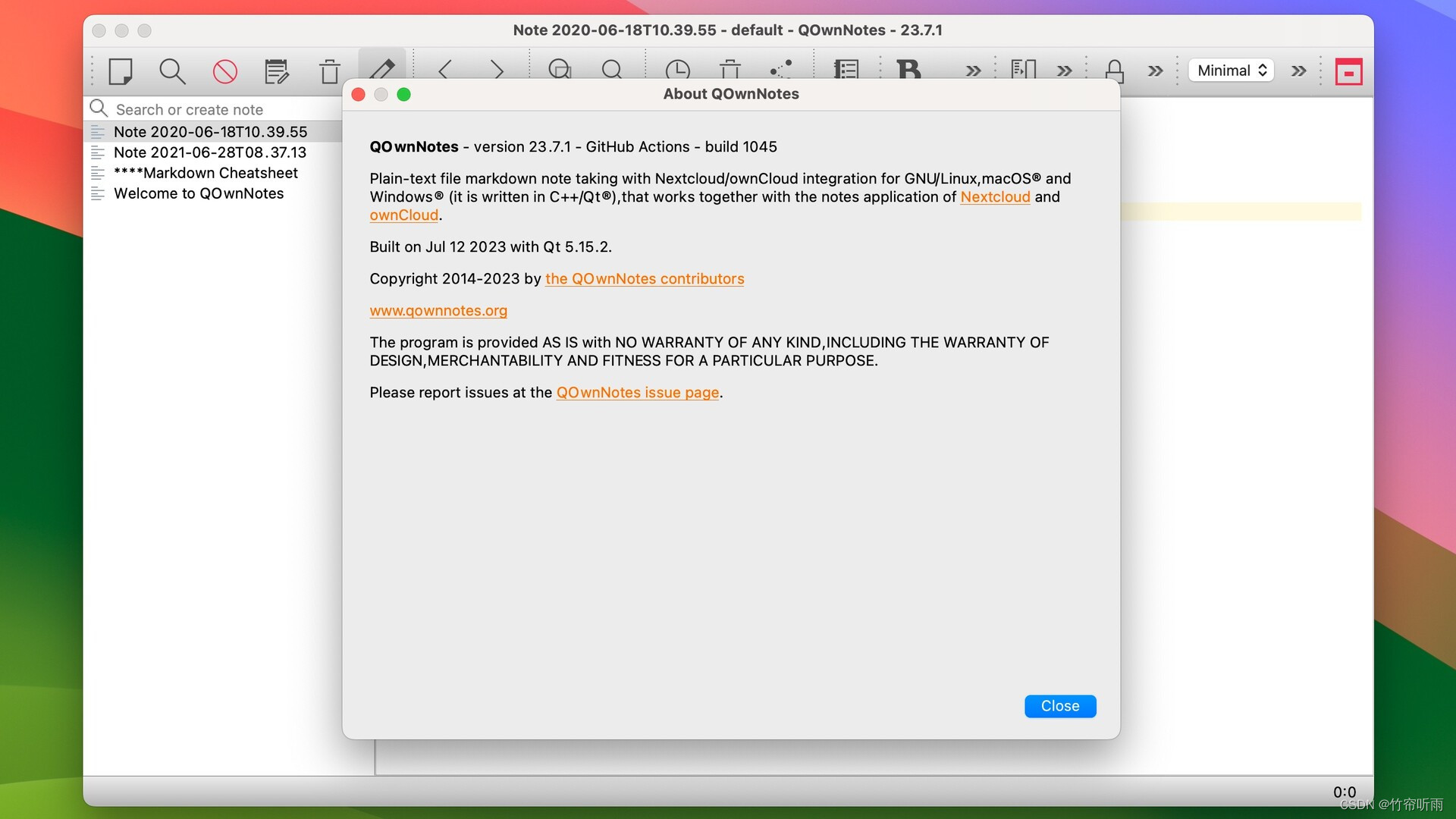This screenshot has width=1456, height=819.
Task: Click the magnifier-with-page search icon
Action: [x=560, y=69]
